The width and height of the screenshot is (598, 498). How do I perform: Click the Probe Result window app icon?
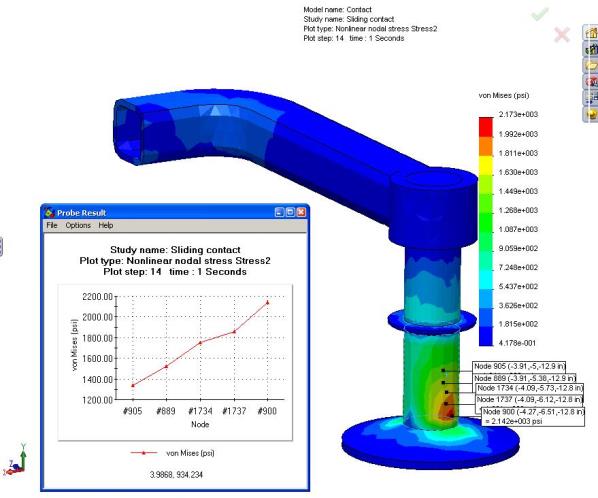(x=49, y=213)
